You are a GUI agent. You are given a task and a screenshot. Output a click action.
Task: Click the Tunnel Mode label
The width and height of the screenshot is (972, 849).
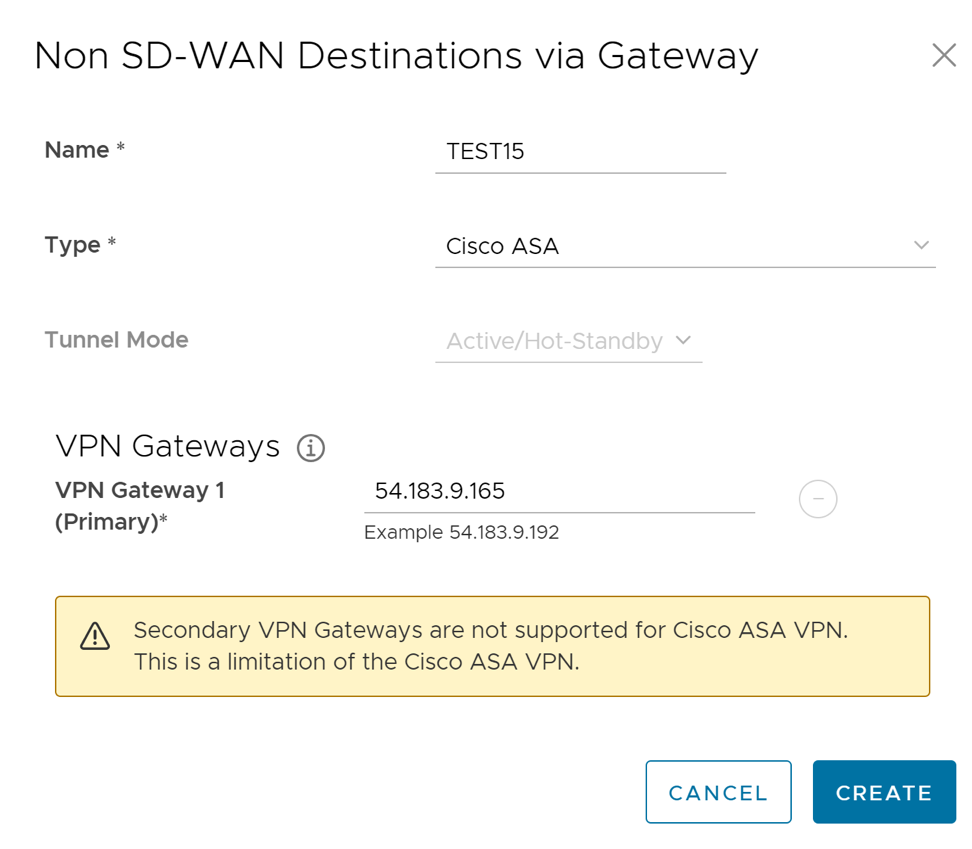(116, 340)
